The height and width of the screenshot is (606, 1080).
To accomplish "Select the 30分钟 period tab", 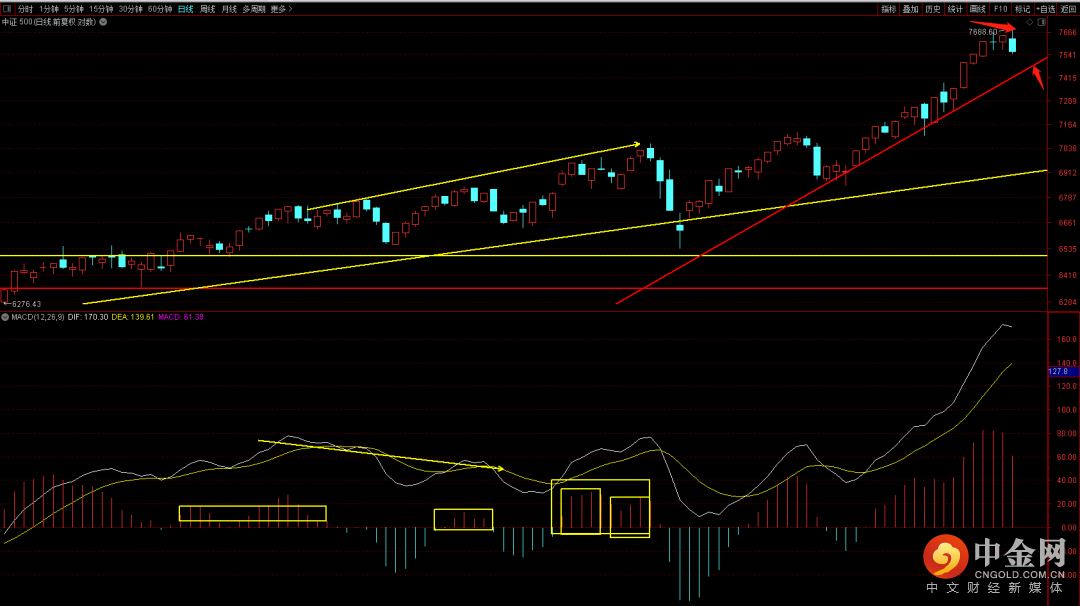I will (x=130, y=9).
